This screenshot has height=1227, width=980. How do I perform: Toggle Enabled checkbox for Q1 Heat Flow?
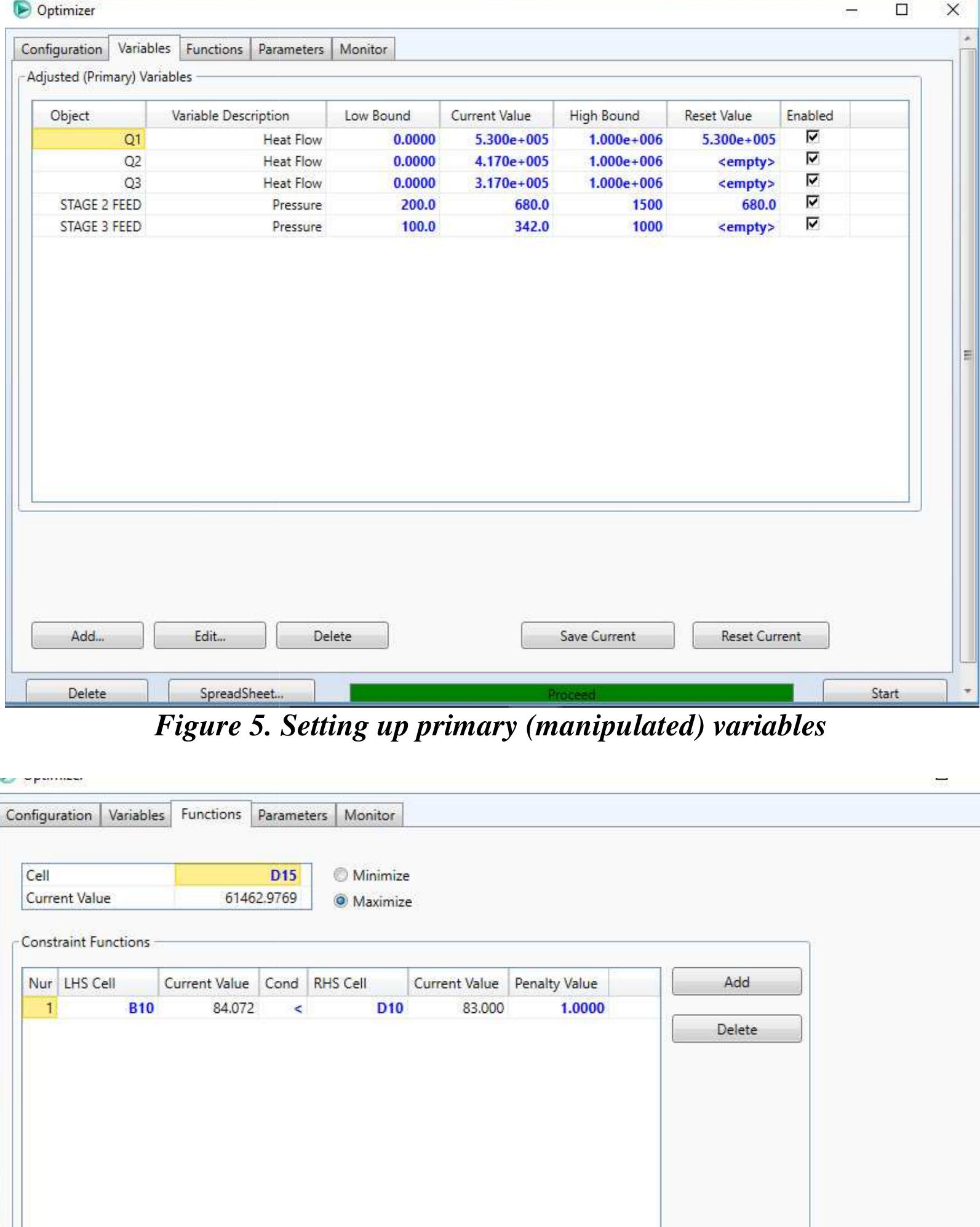[813, 137]
